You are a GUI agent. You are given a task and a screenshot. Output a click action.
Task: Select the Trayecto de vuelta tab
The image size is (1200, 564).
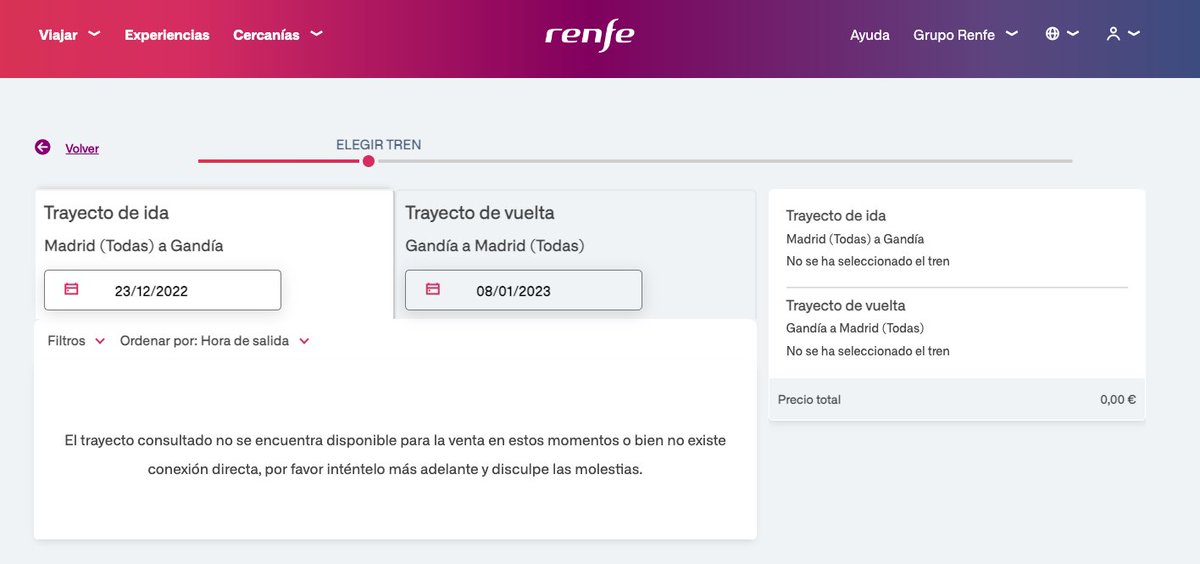(x=575, y=254)
